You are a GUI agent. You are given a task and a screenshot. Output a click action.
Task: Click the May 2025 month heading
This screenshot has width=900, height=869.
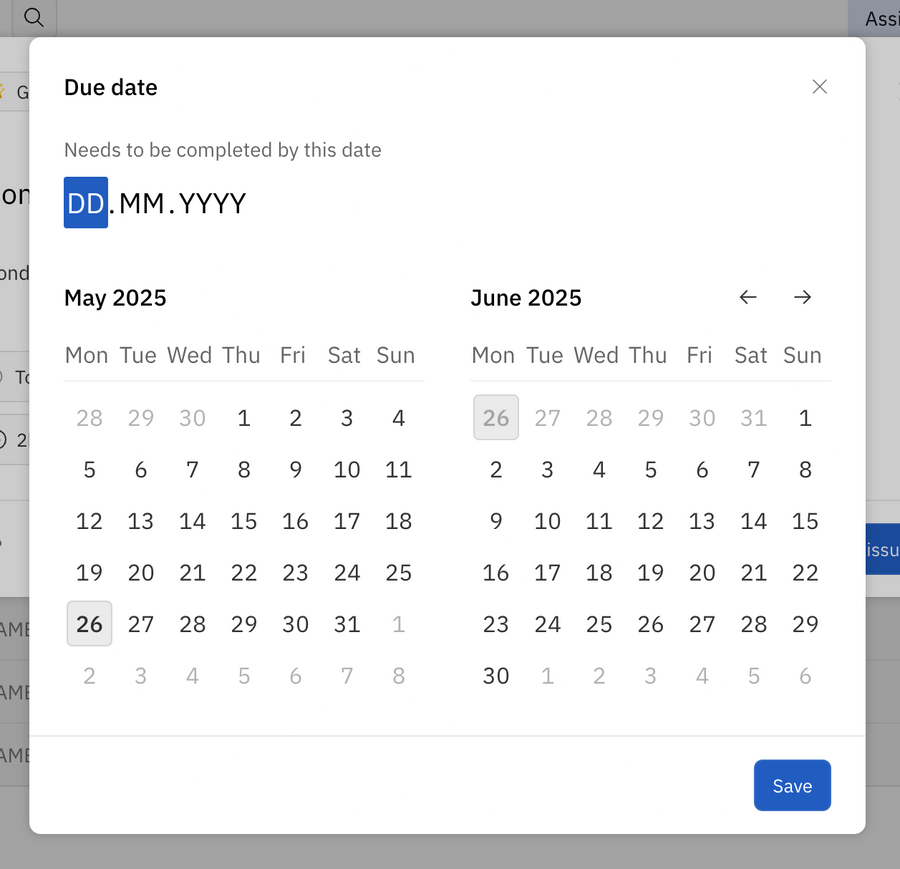(115, 297)
